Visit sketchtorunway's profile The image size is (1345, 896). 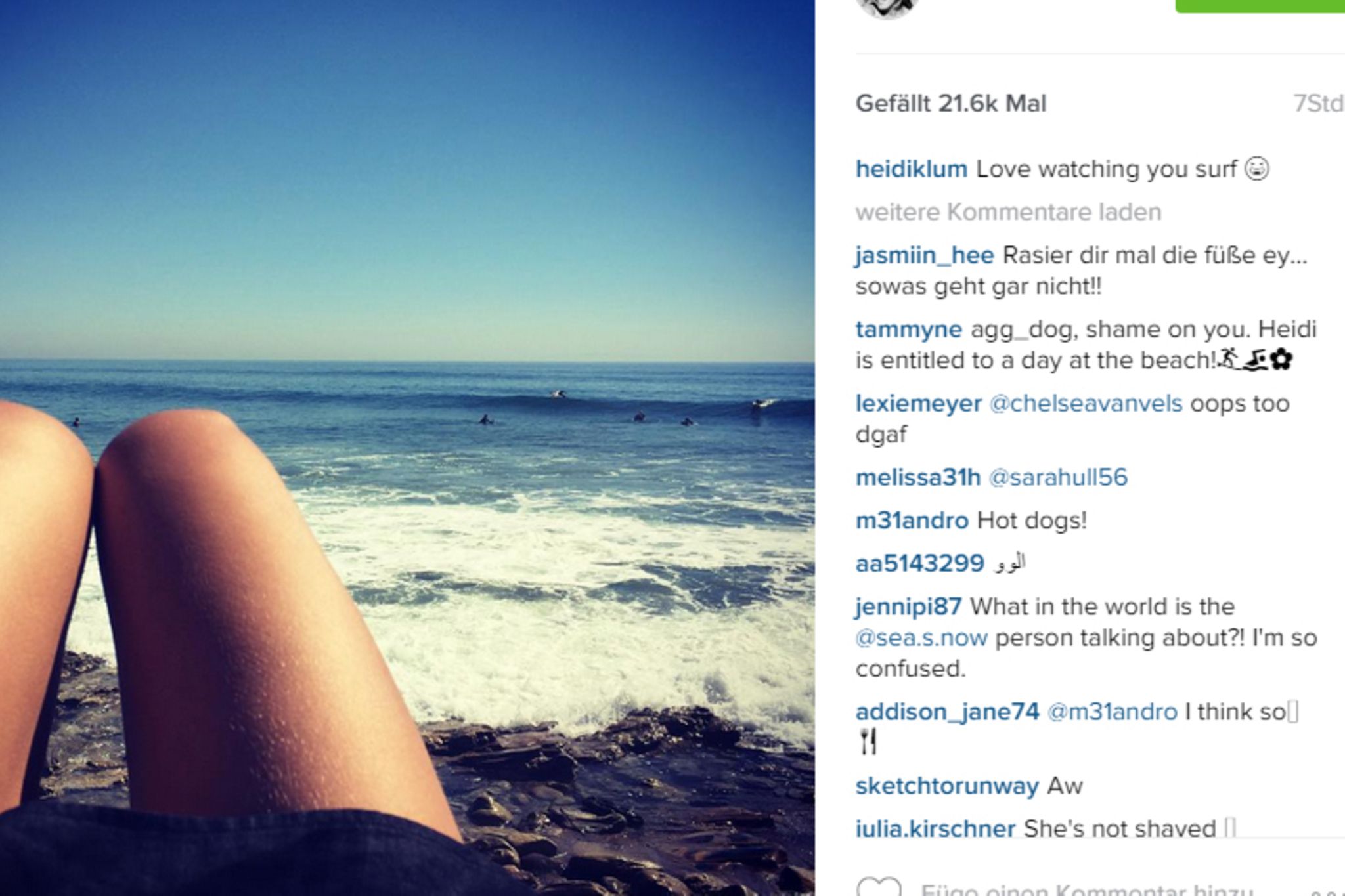(947, 786)
